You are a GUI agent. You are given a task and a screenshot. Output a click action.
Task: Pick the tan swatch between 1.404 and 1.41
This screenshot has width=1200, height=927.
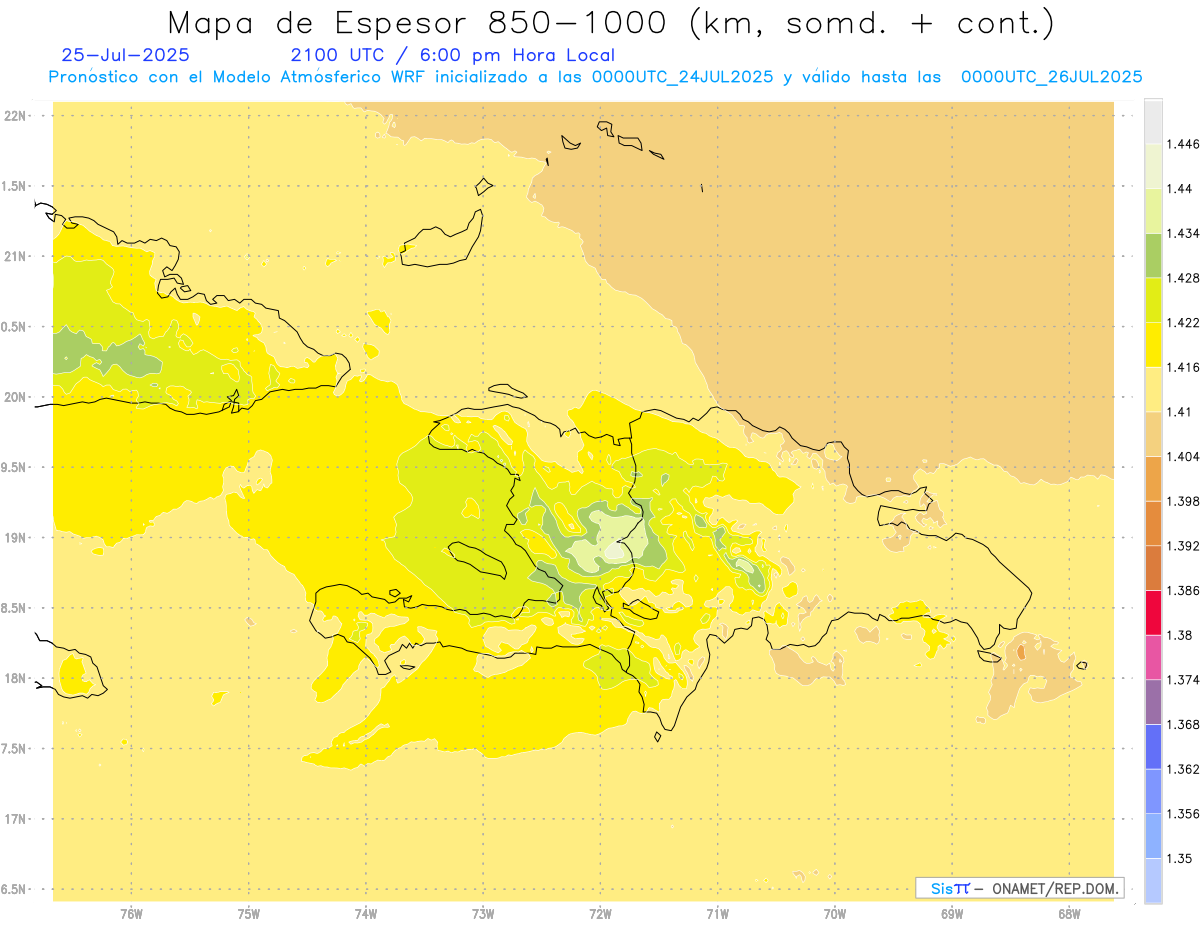pyautogui.click(x=1153, y=433)
